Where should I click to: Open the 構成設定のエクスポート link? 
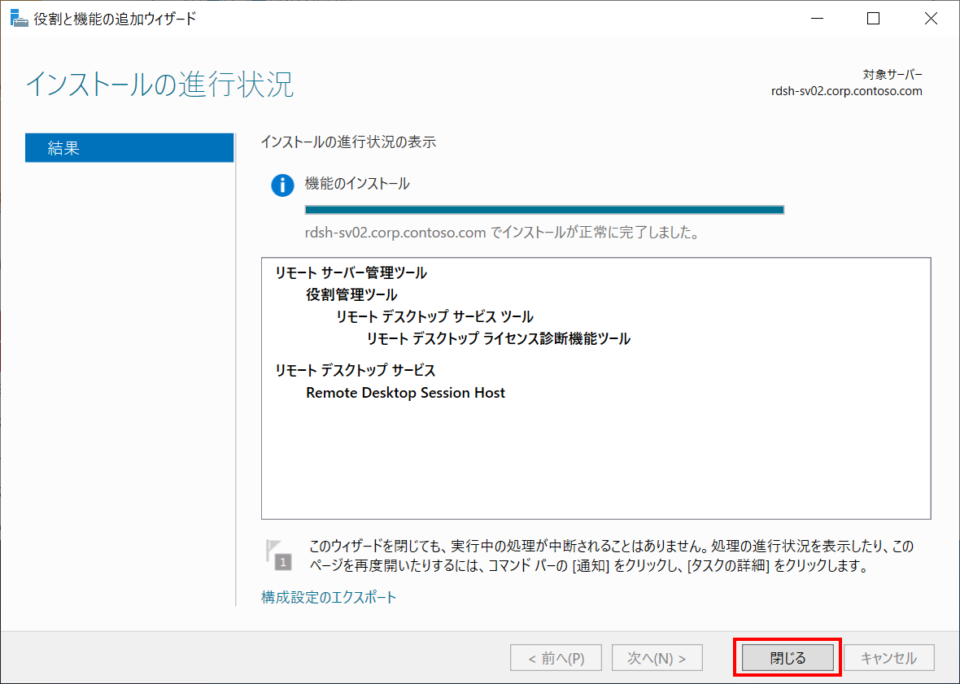329,597
